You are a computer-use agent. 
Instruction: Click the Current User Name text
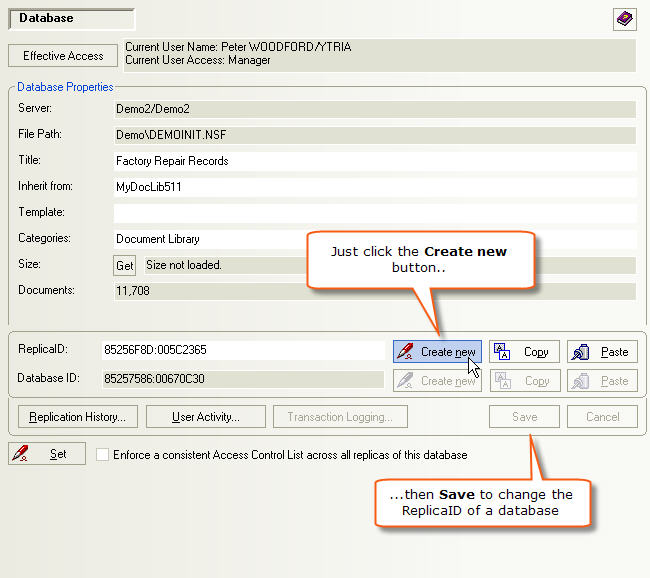[238, 47]
